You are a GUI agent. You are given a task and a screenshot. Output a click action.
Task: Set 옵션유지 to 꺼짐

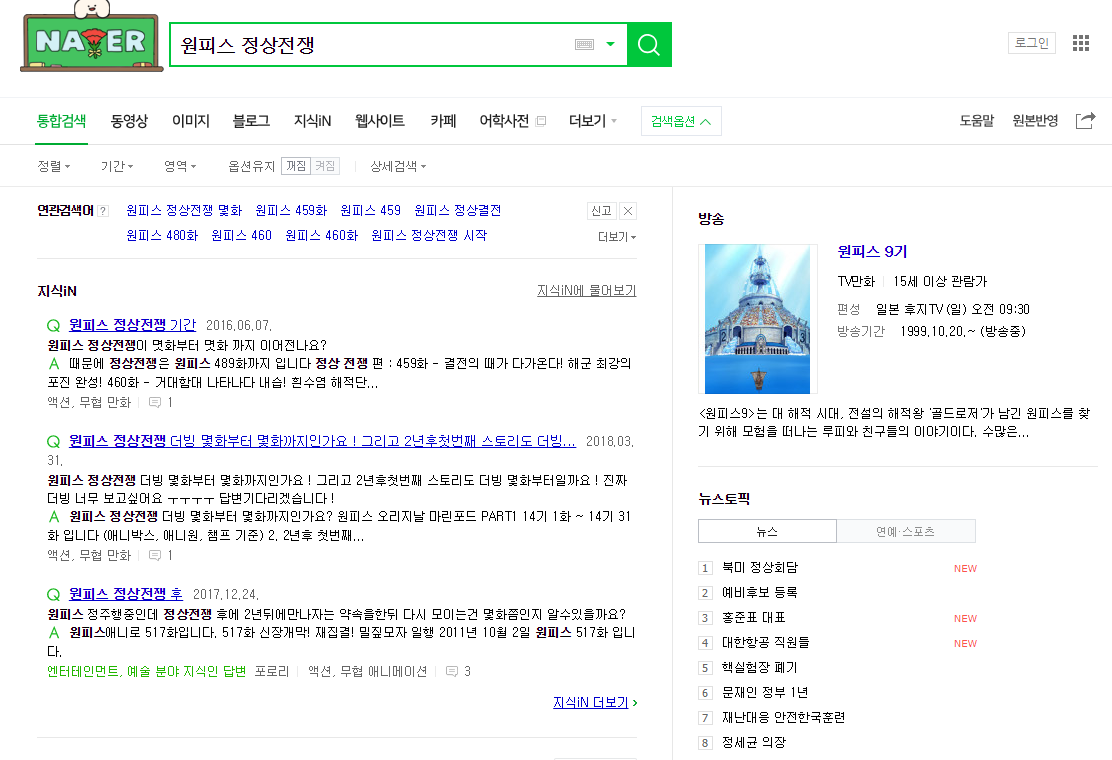296,166
